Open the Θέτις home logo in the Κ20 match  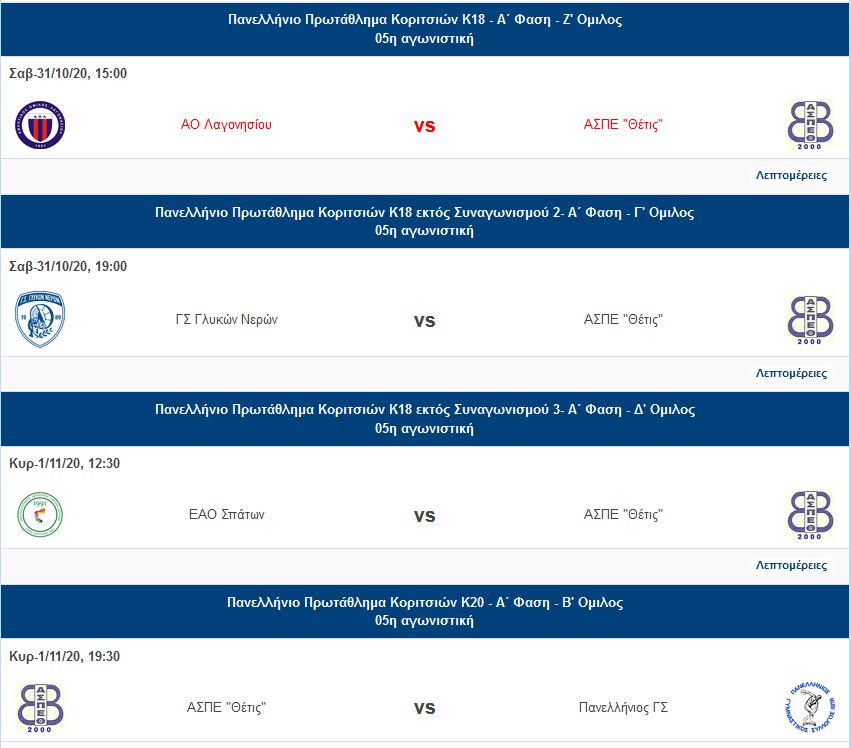[40, 708]
